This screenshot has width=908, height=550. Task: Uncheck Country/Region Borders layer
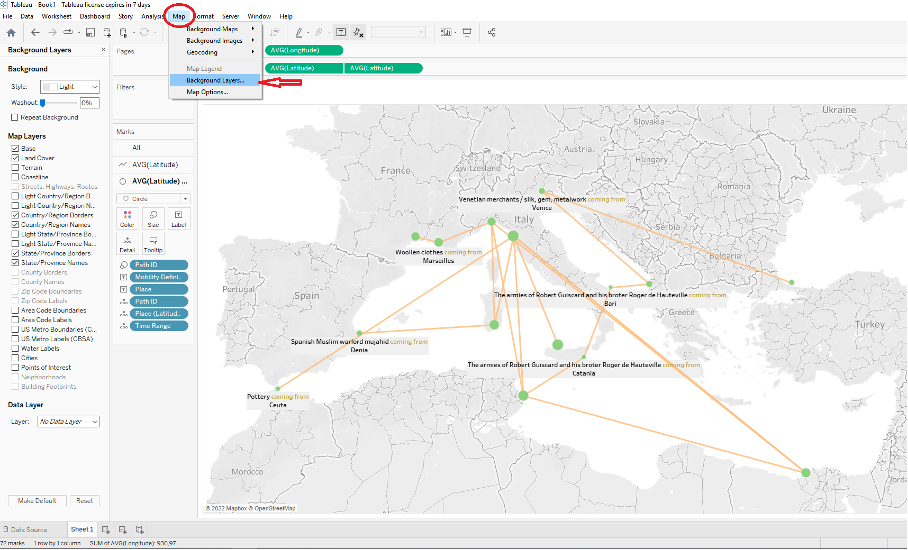click(x=15, y=215)
